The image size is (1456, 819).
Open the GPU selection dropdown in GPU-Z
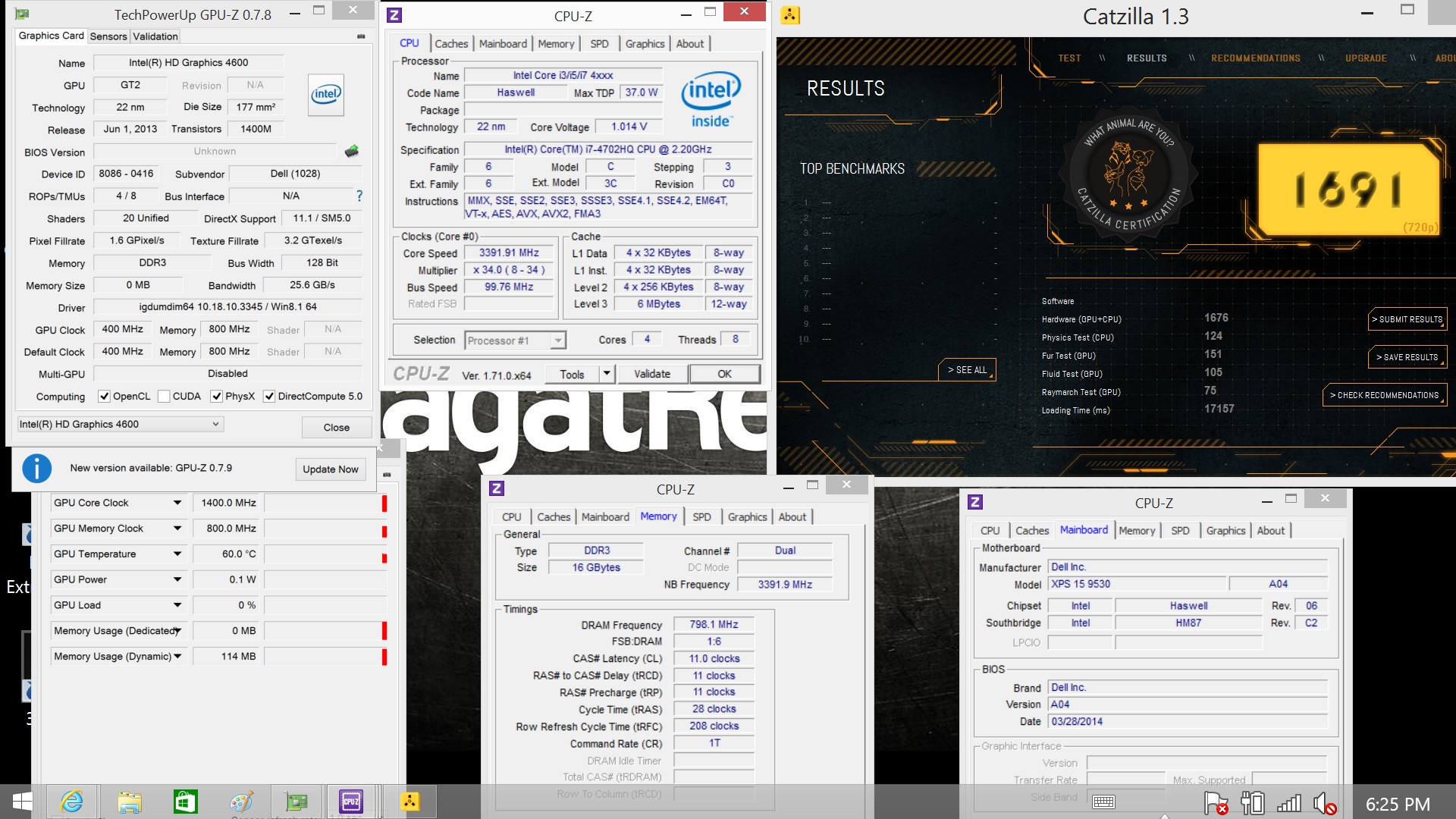[120, 424]
